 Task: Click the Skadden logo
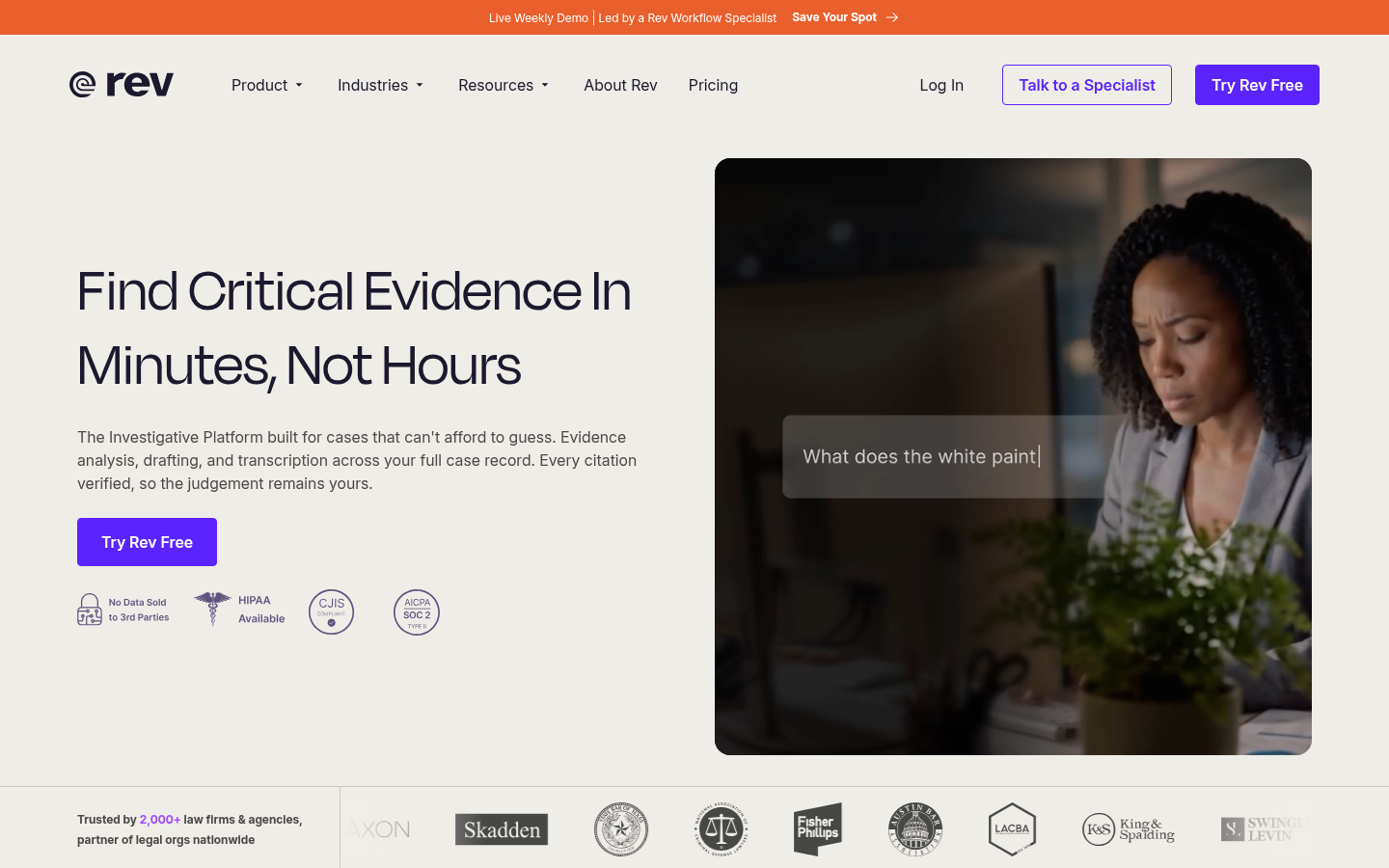[x=502, y=829]
